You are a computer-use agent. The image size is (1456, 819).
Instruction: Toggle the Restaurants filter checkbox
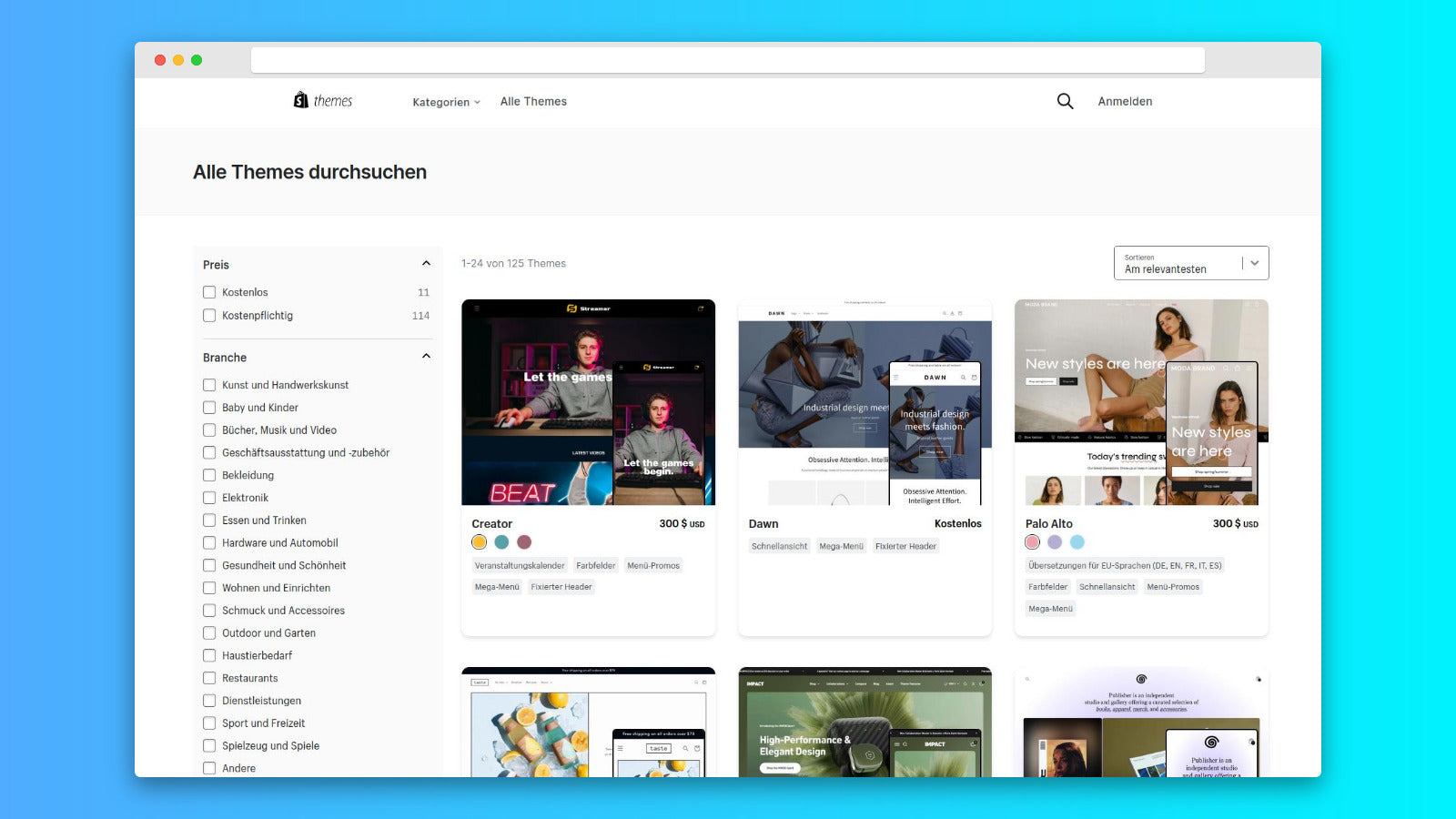coord(209,678)
